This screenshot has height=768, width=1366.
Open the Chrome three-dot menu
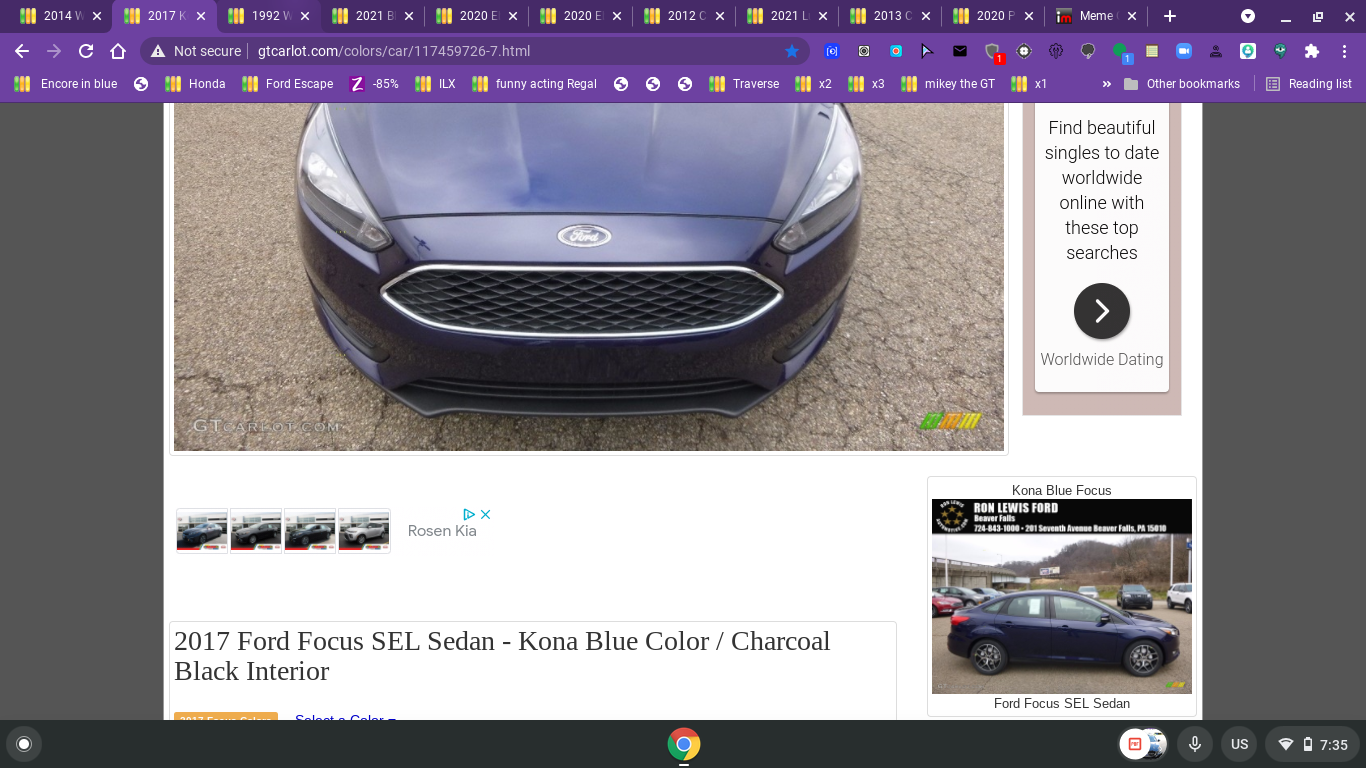point(1344,51)
